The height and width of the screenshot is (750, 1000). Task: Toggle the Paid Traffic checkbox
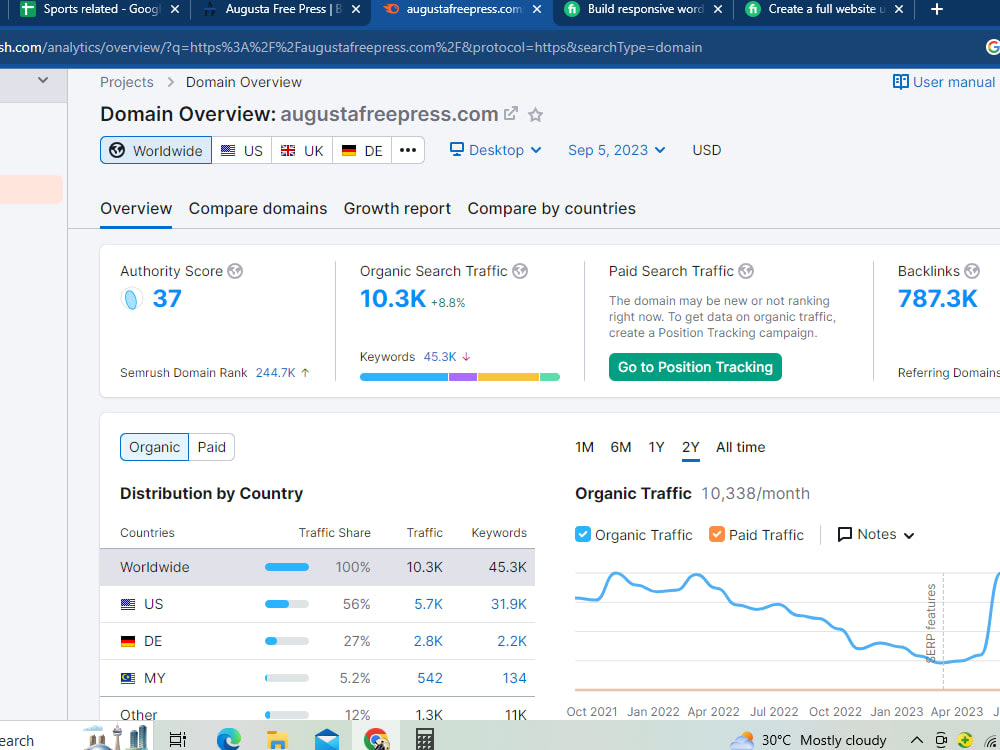717,534
